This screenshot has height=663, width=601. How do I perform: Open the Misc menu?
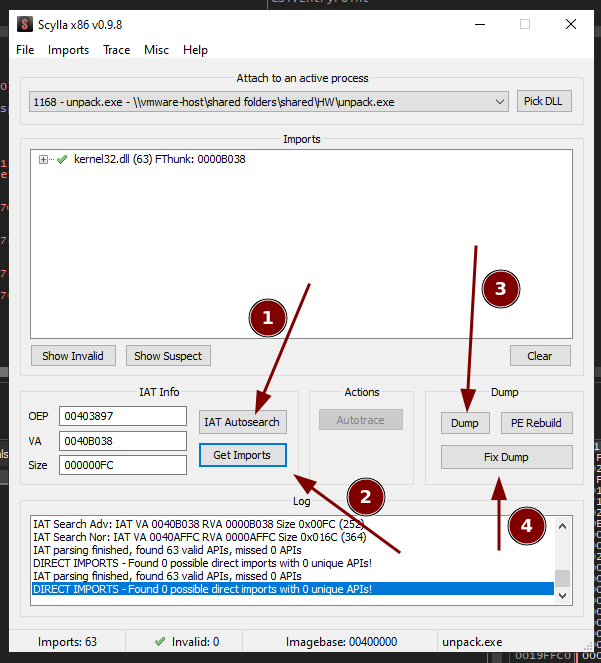156,50
